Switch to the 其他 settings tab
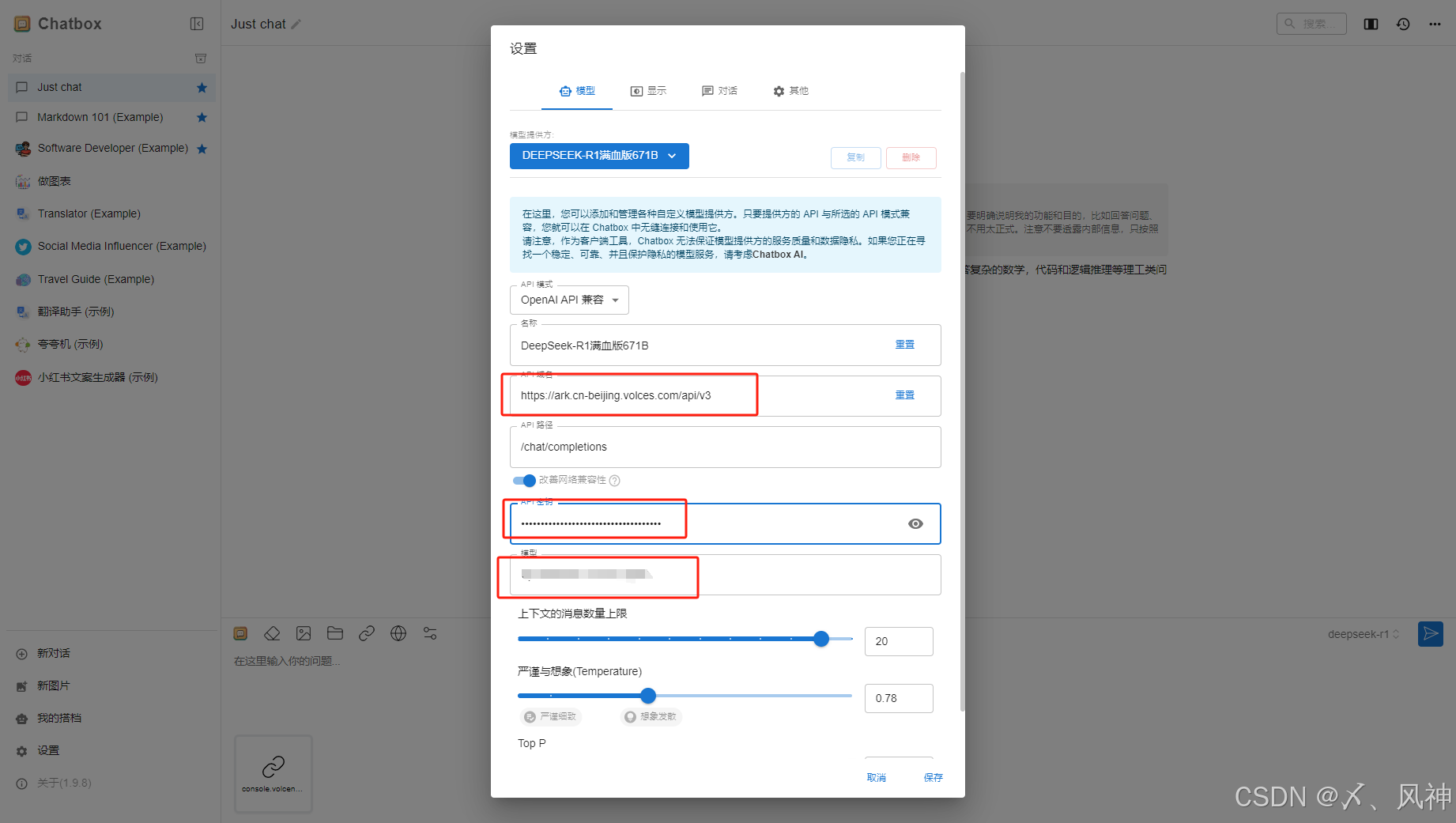1456x823 pixels. (790, 91)
